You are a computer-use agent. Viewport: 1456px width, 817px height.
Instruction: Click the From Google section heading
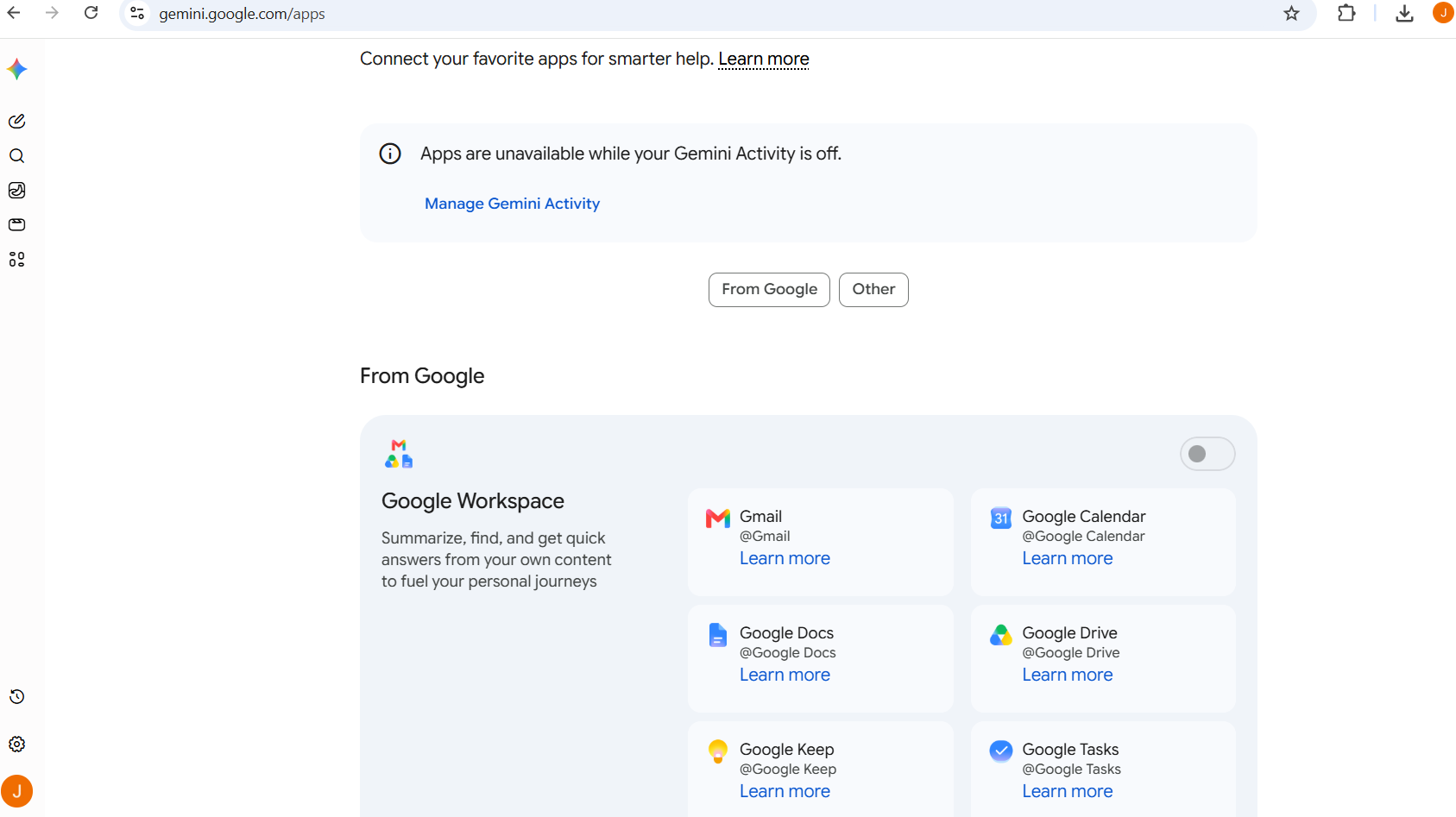click(422, 376)
